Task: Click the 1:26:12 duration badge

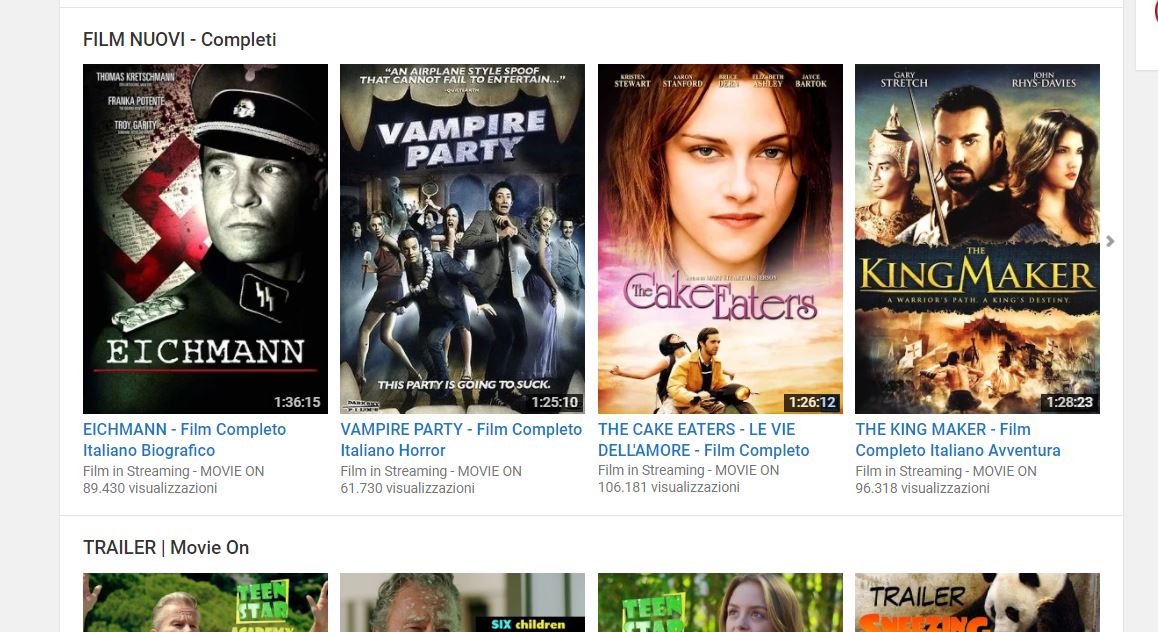Action: point(812,402)
